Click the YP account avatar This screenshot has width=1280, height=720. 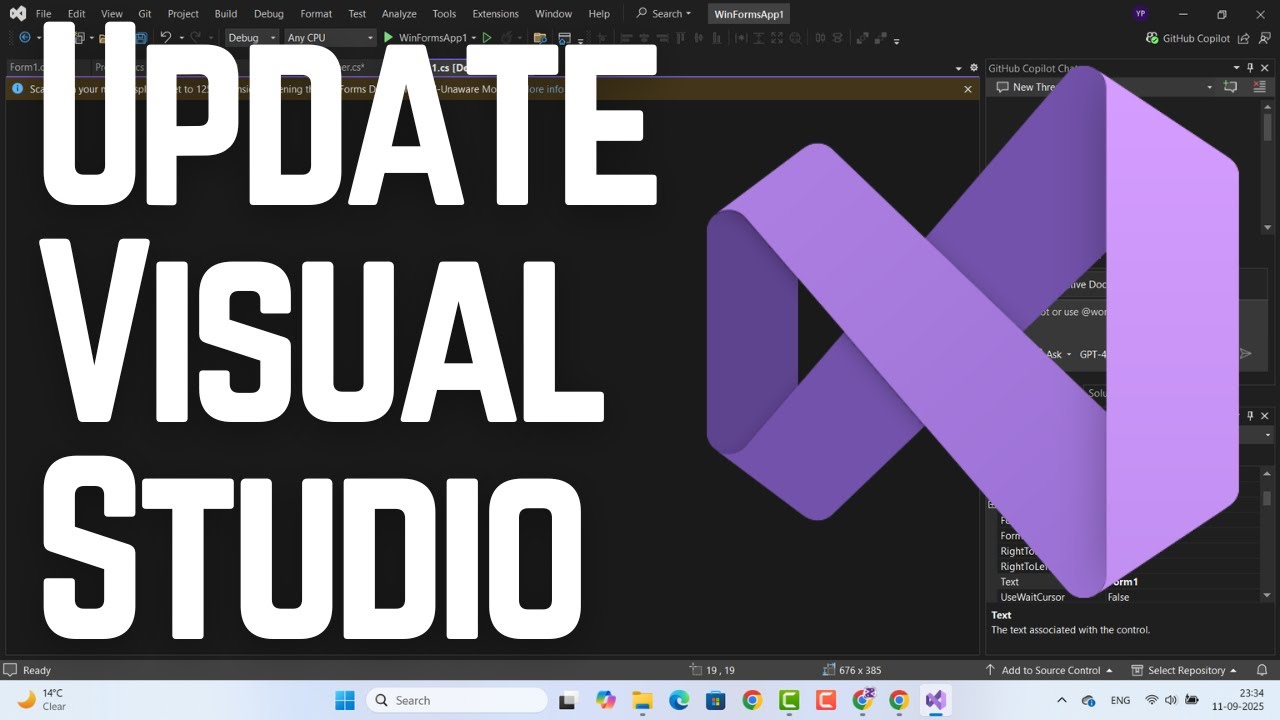click(x=1141, y=14)
